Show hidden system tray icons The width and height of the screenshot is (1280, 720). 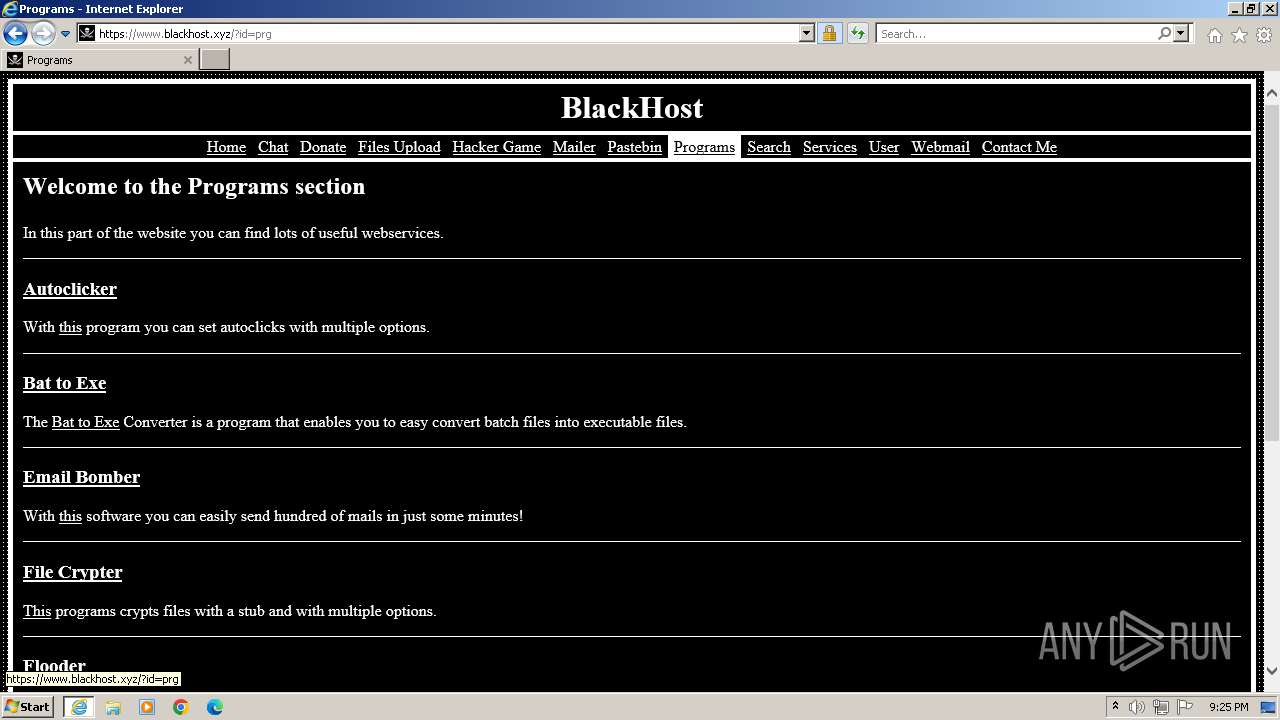tap(1115, 707)
